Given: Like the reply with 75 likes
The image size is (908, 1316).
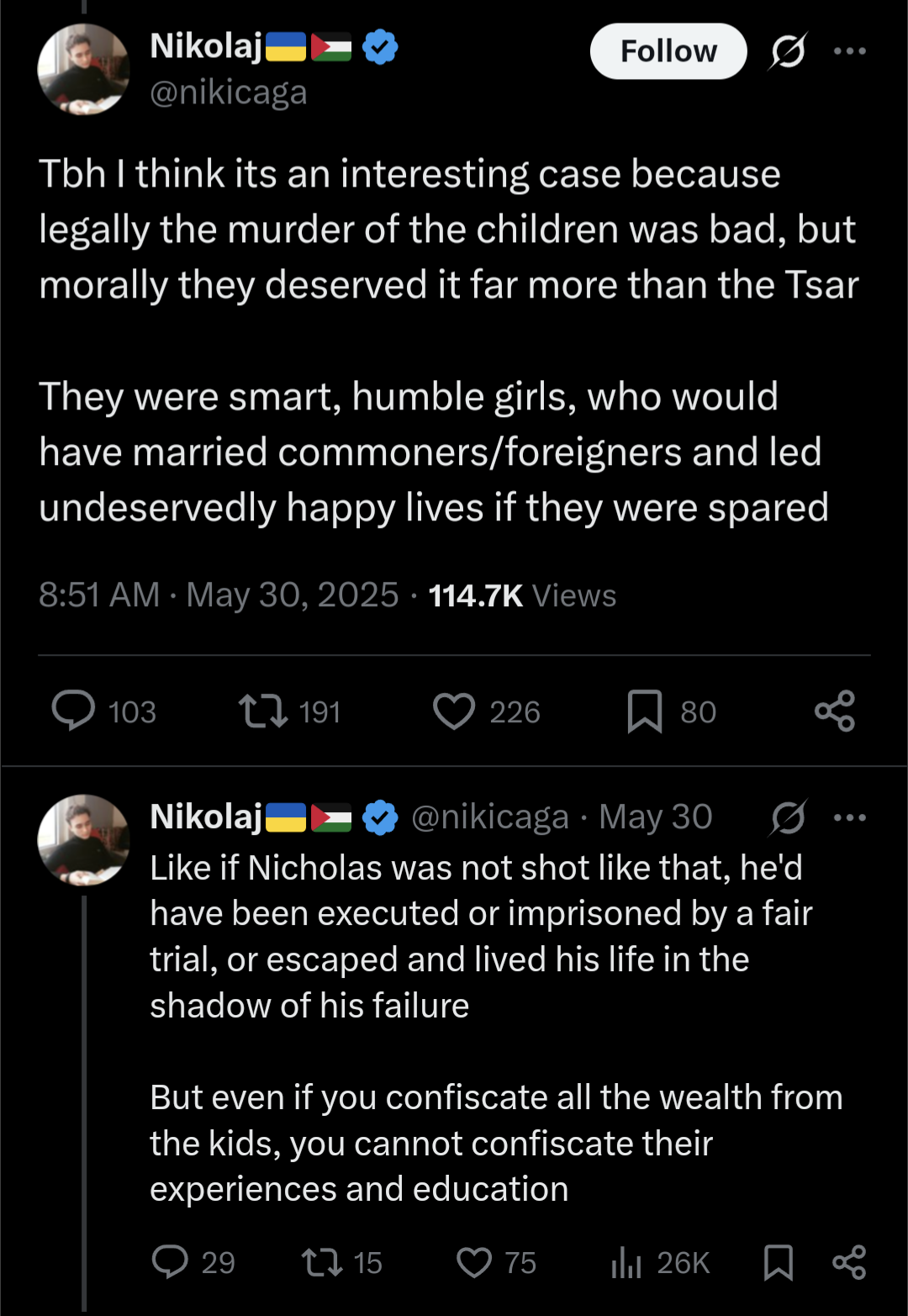Looking at the screenshot, I should [x=474, y=1262].
